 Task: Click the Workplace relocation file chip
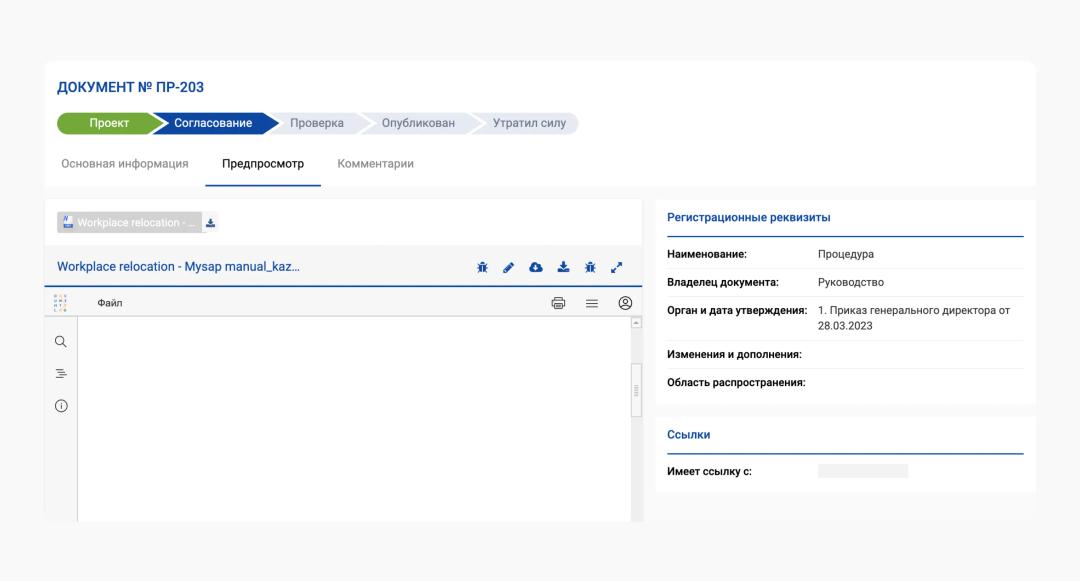(x=130, y=223)
